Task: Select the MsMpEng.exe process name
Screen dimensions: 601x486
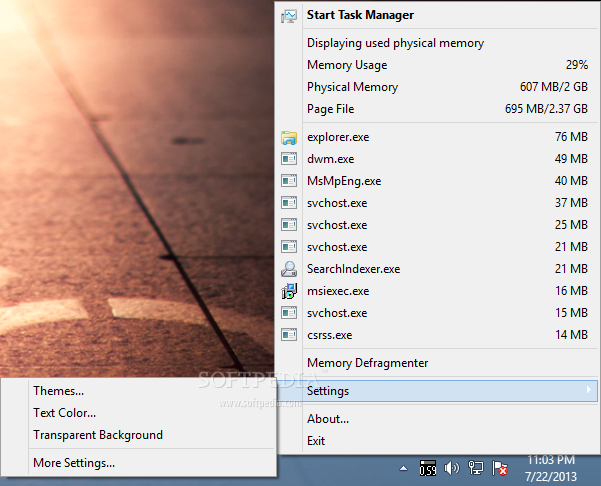Action: (x=344, y=181)
